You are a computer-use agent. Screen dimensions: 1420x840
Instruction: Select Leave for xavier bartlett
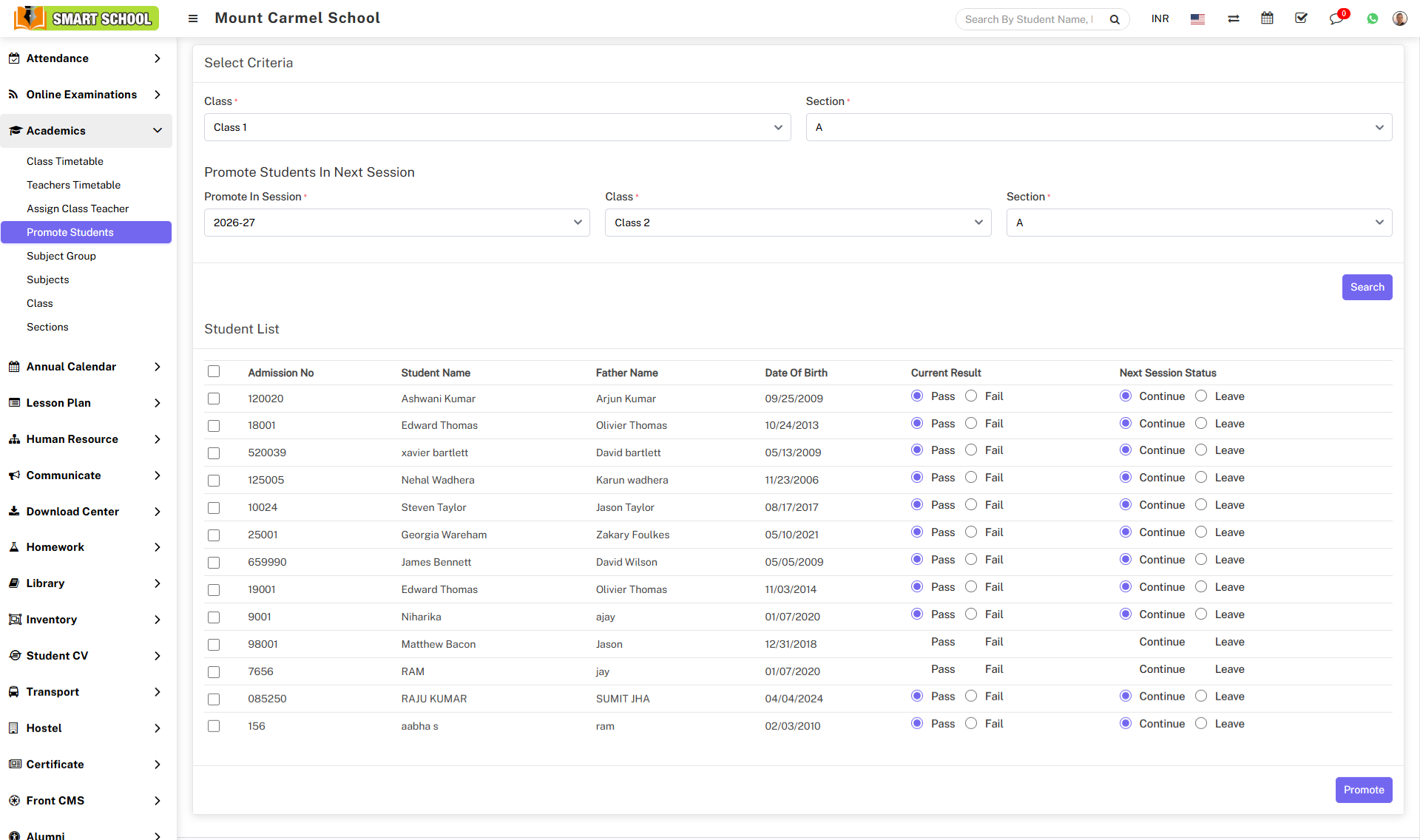1201,450
